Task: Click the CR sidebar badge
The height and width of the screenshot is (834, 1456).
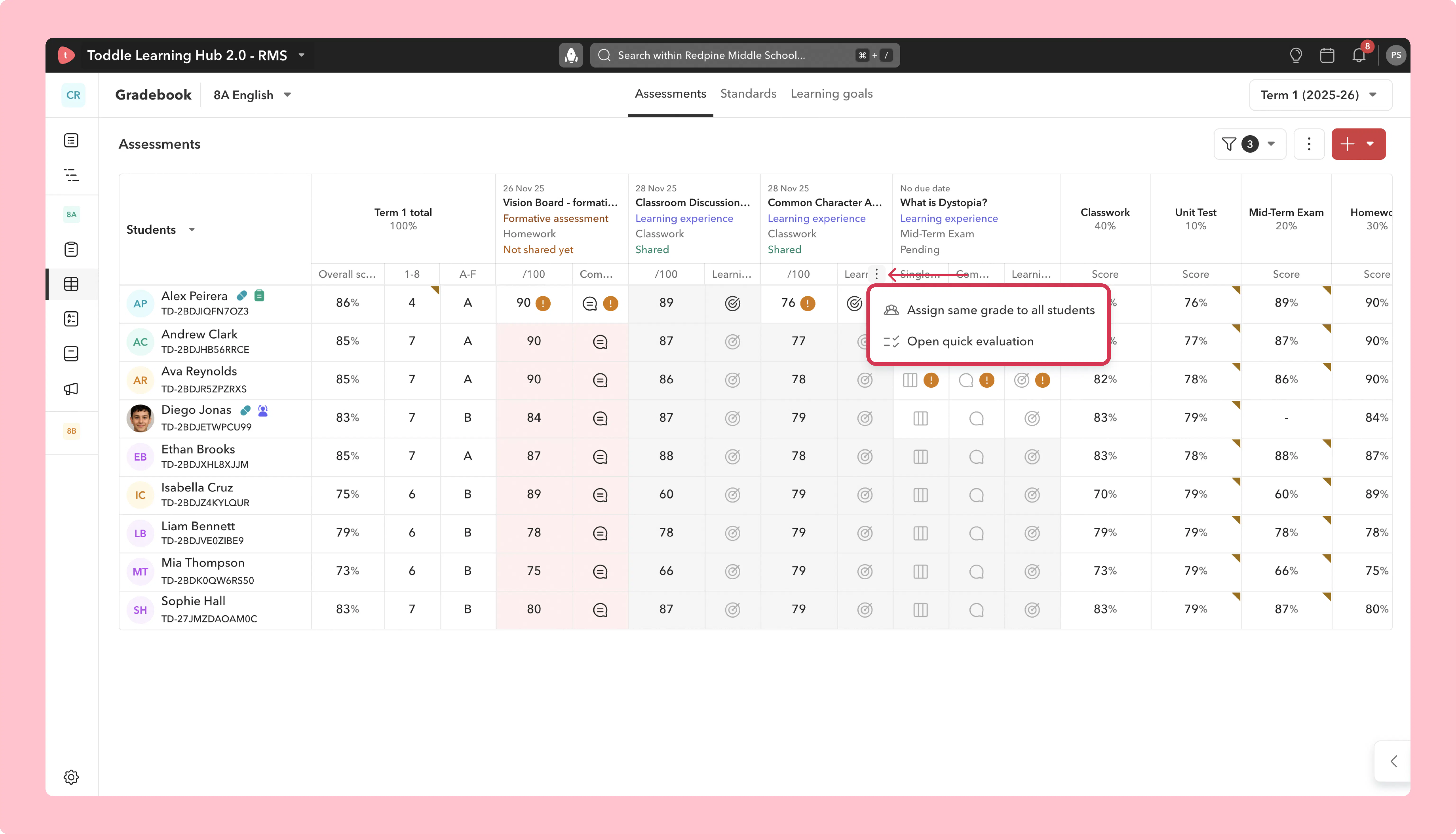Action: coord(73,95)
